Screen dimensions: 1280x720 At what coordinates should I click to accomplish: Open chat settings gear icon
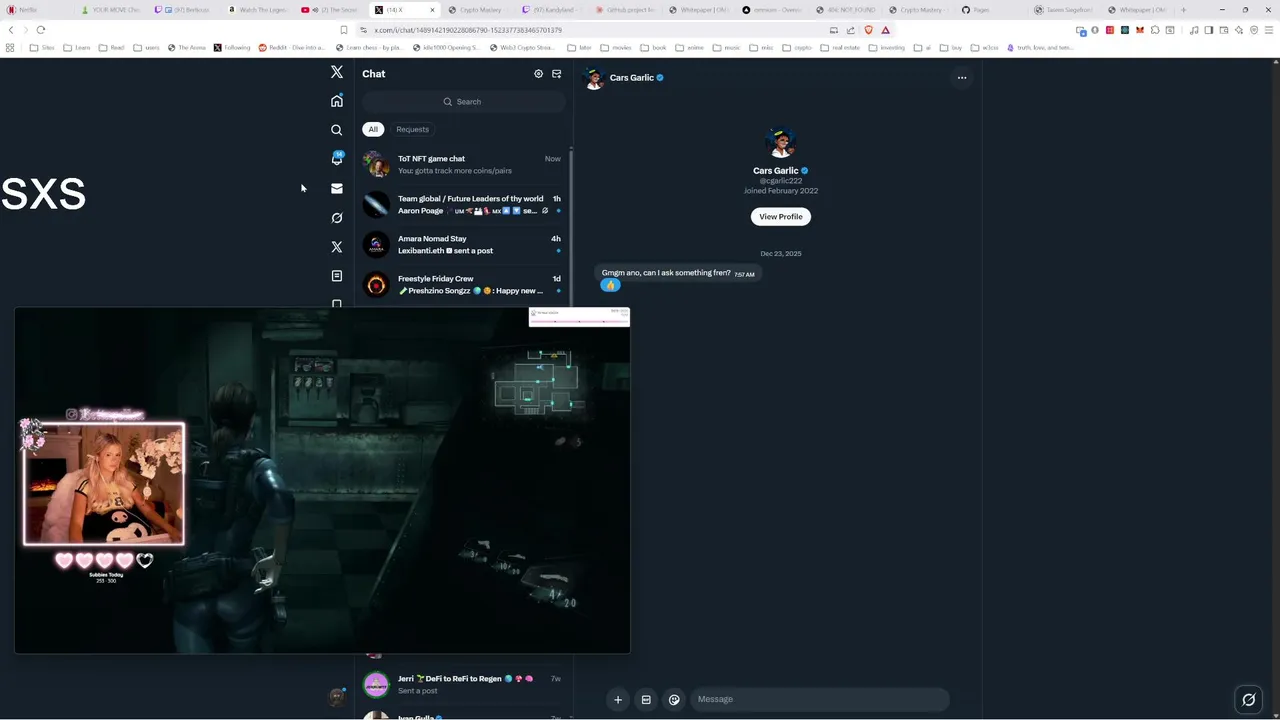pos(538,74)
